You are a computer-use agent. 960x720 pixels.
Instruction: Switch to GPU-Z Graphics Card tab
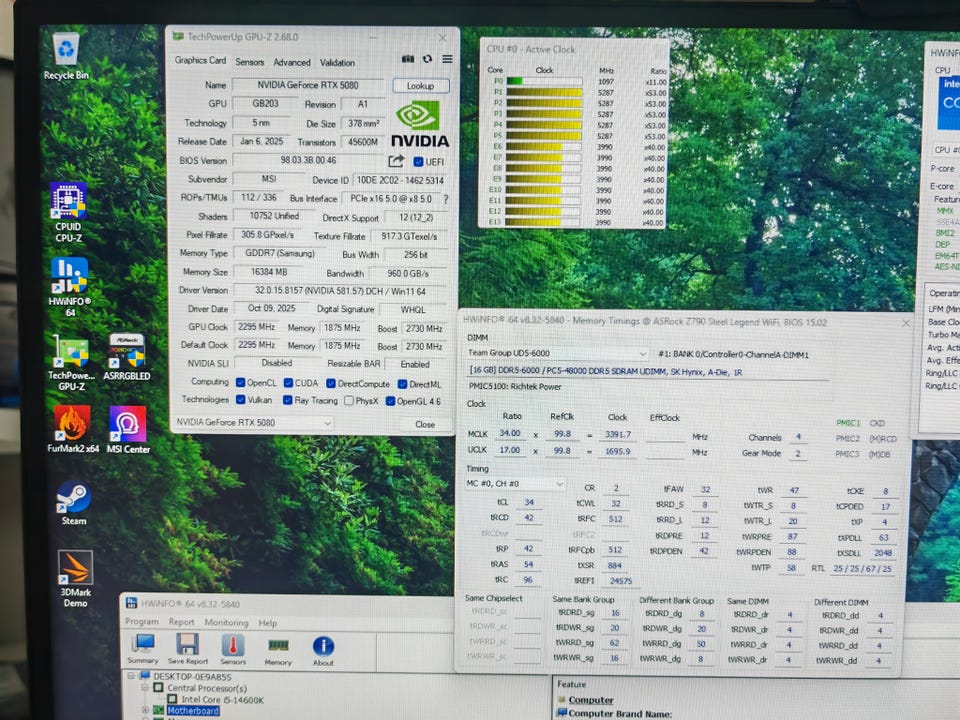click(200, 60)
